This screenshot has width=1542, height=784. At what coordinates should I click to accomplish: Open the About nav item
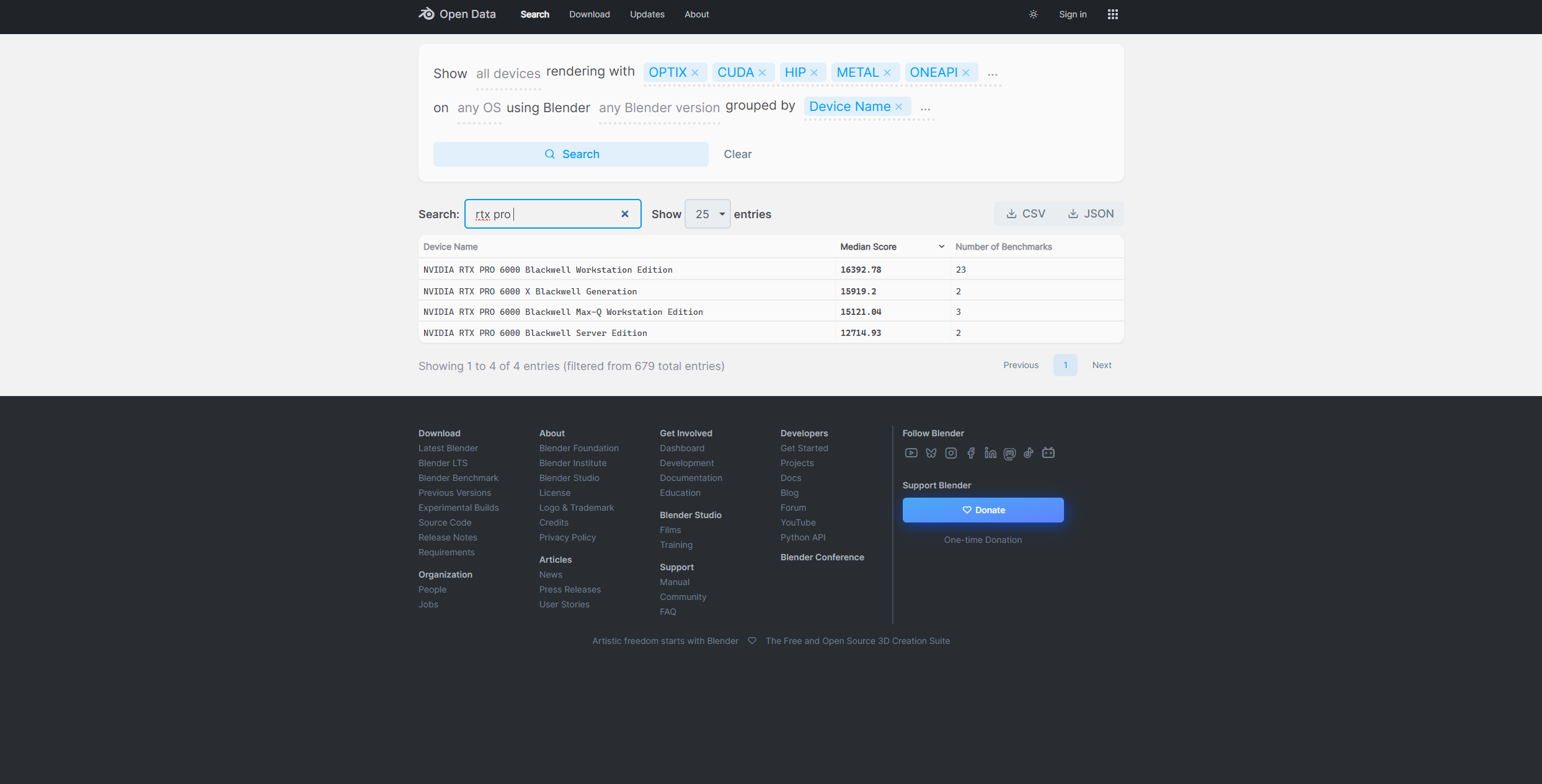[696, 14]
